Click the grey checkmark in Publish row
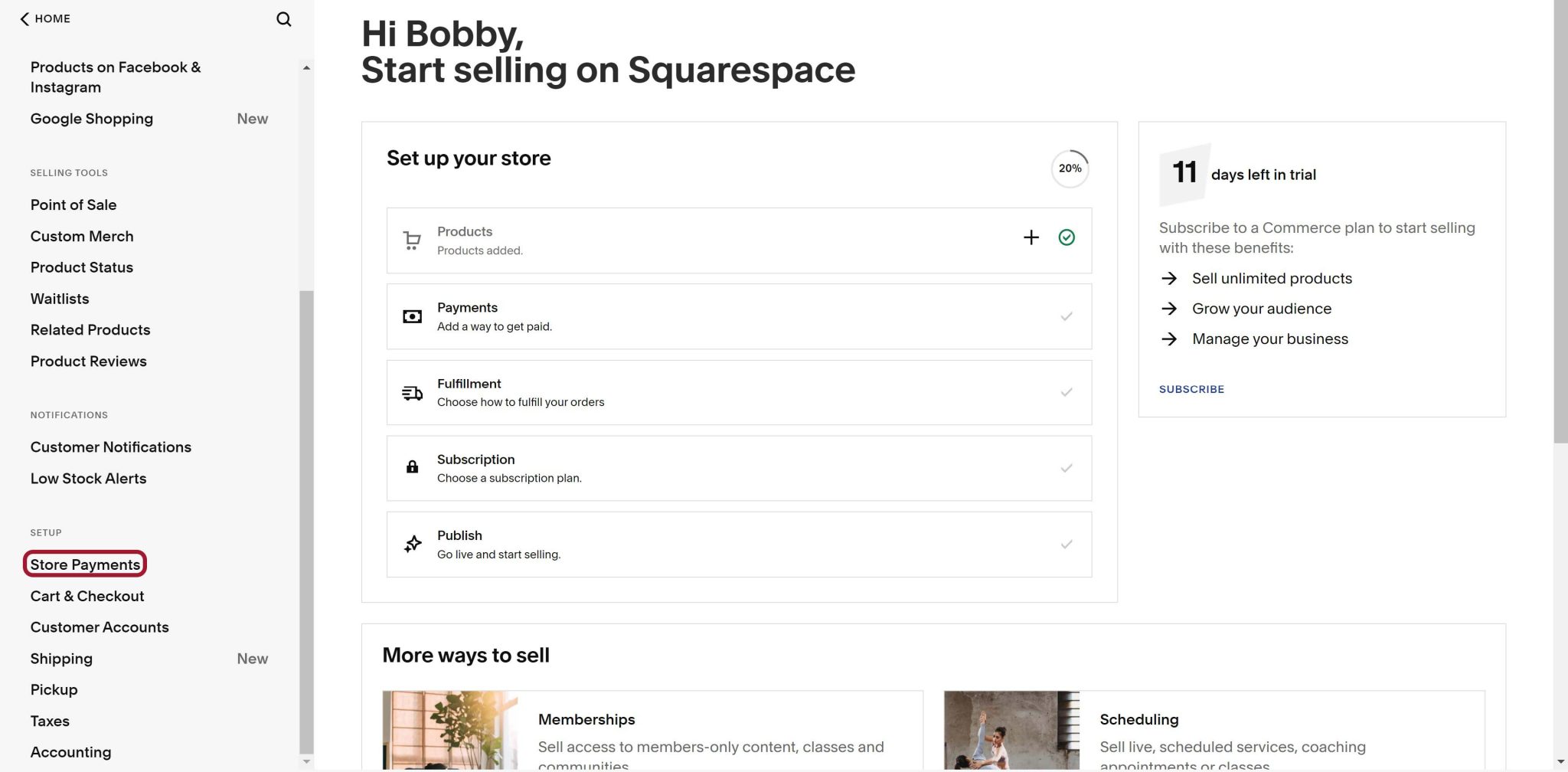This screenshot has width=1568, height=772. click(1067, 545)
